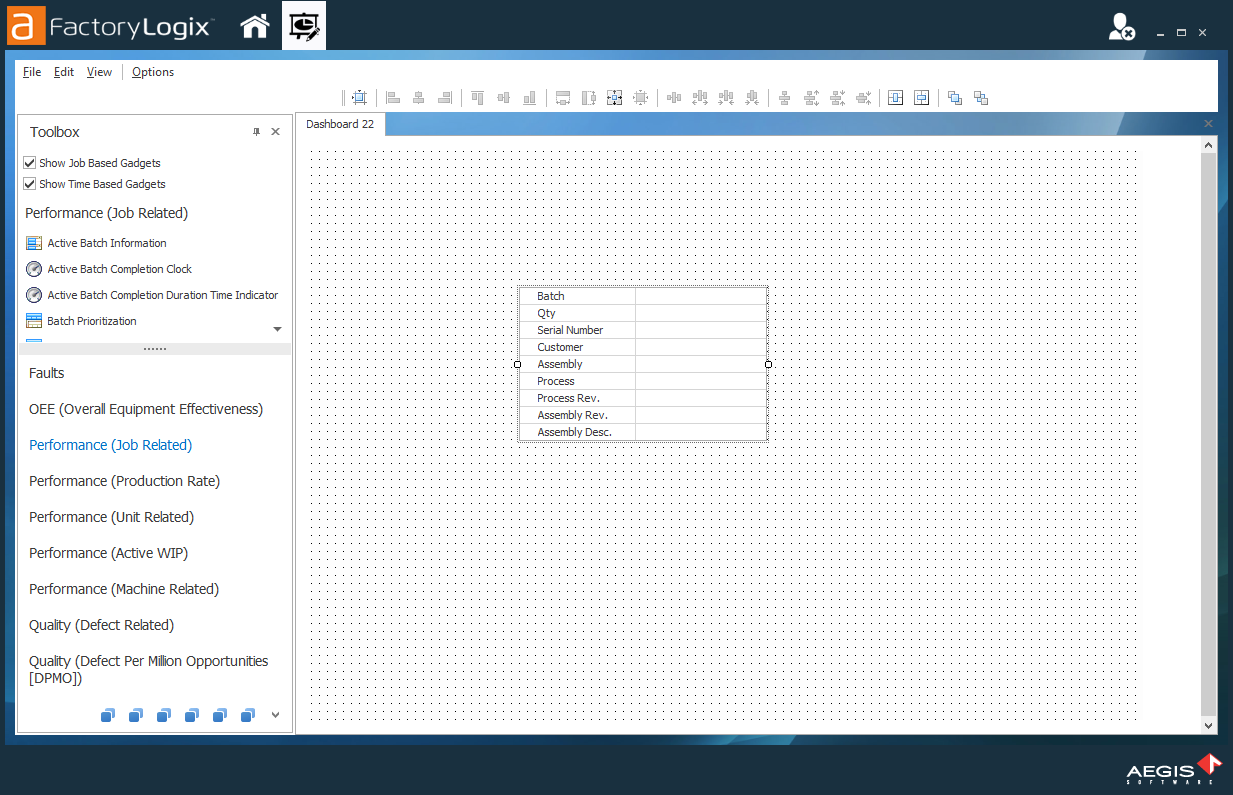Click the align tops toolbar icon

477,97
